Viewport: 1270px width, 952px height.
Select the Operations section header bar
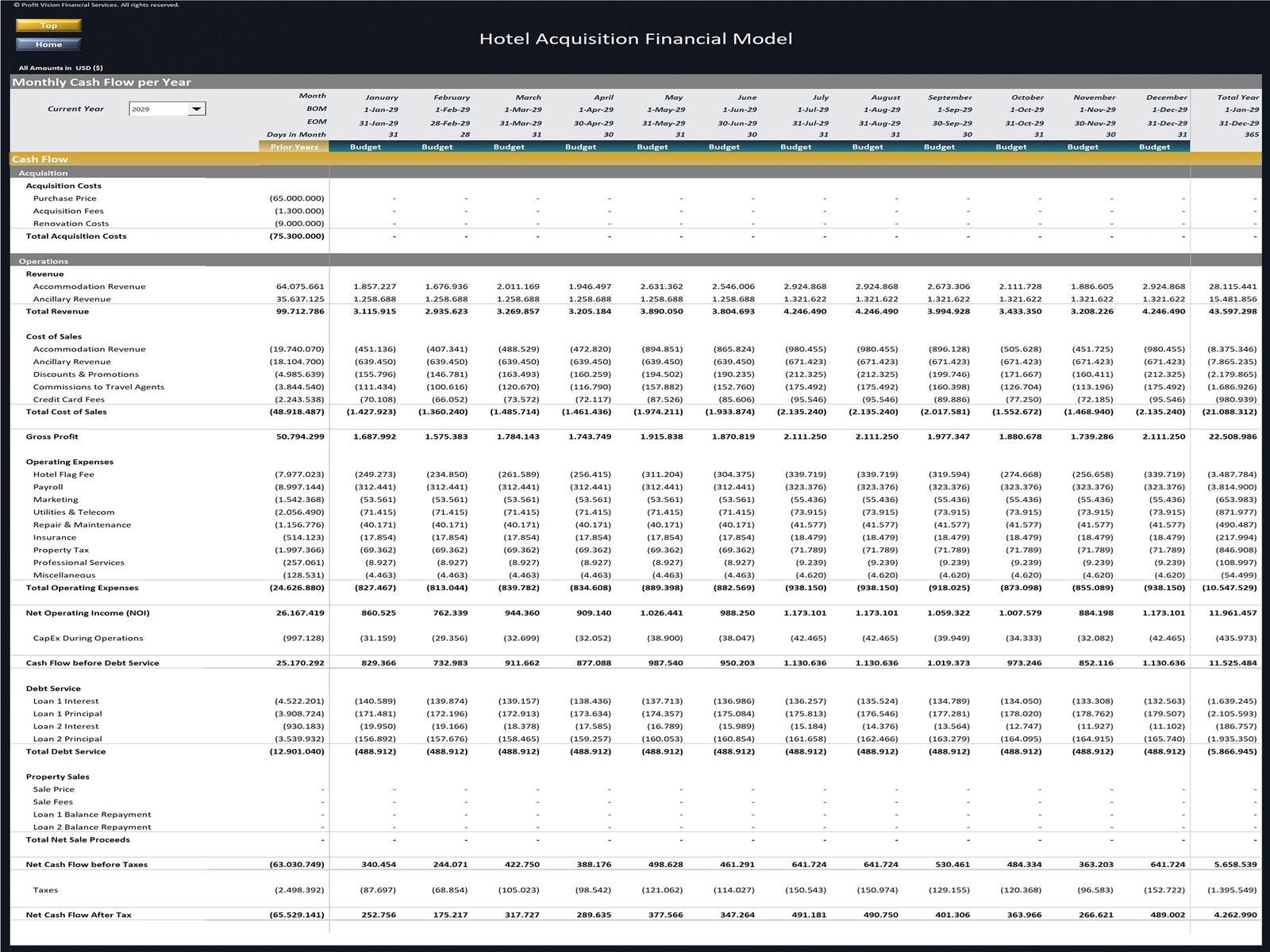[44, 261]
